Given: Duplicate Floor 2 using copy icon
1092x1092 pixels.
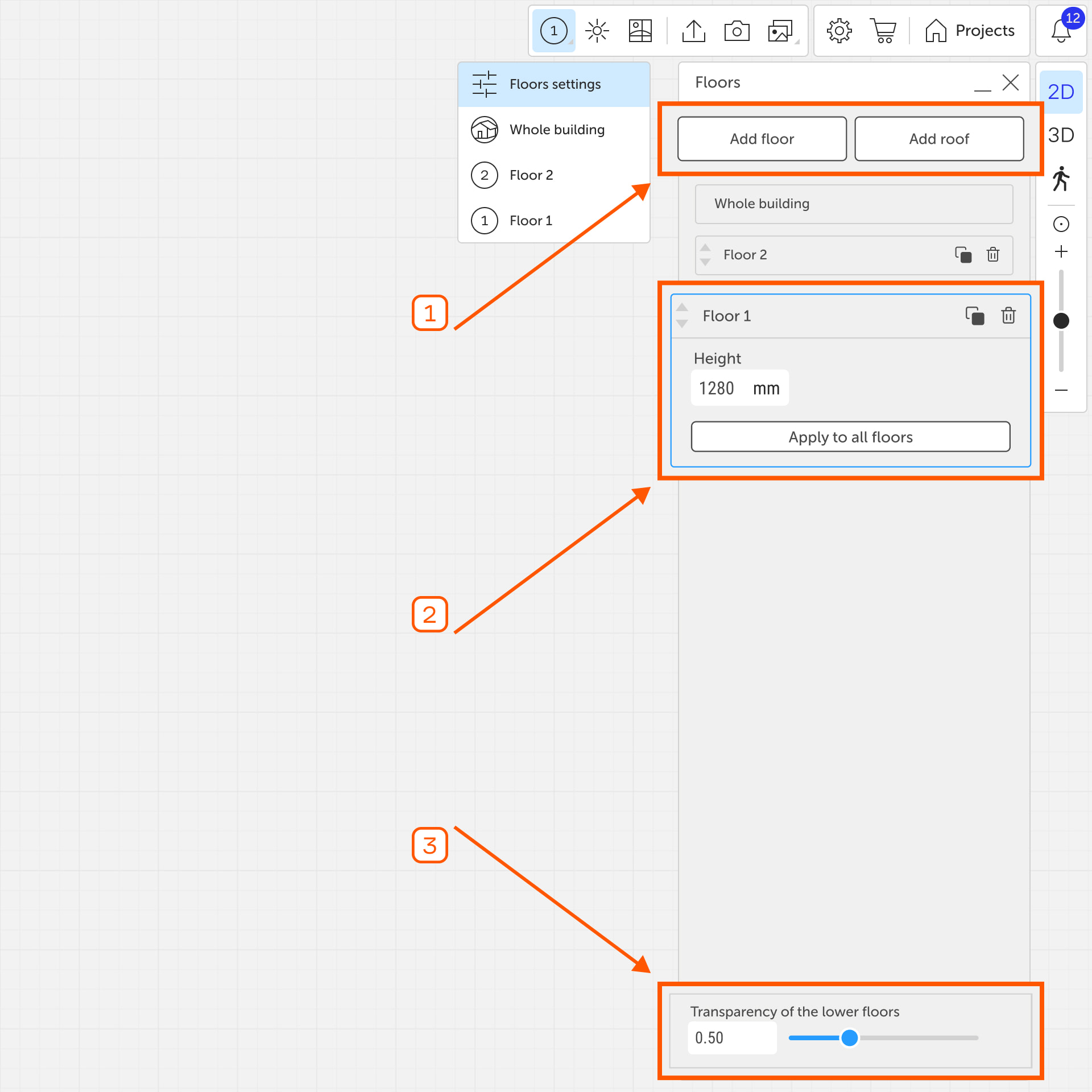Looking at the screenshot, I should point(963,254).
